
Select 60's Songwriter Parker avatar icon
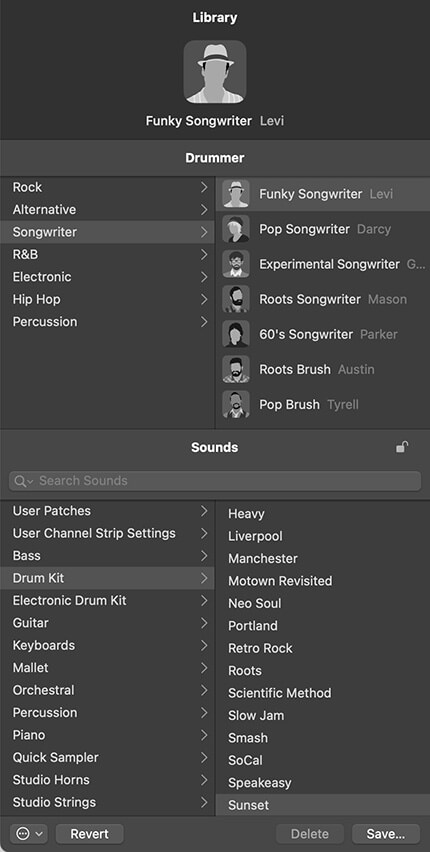(236, 334)
